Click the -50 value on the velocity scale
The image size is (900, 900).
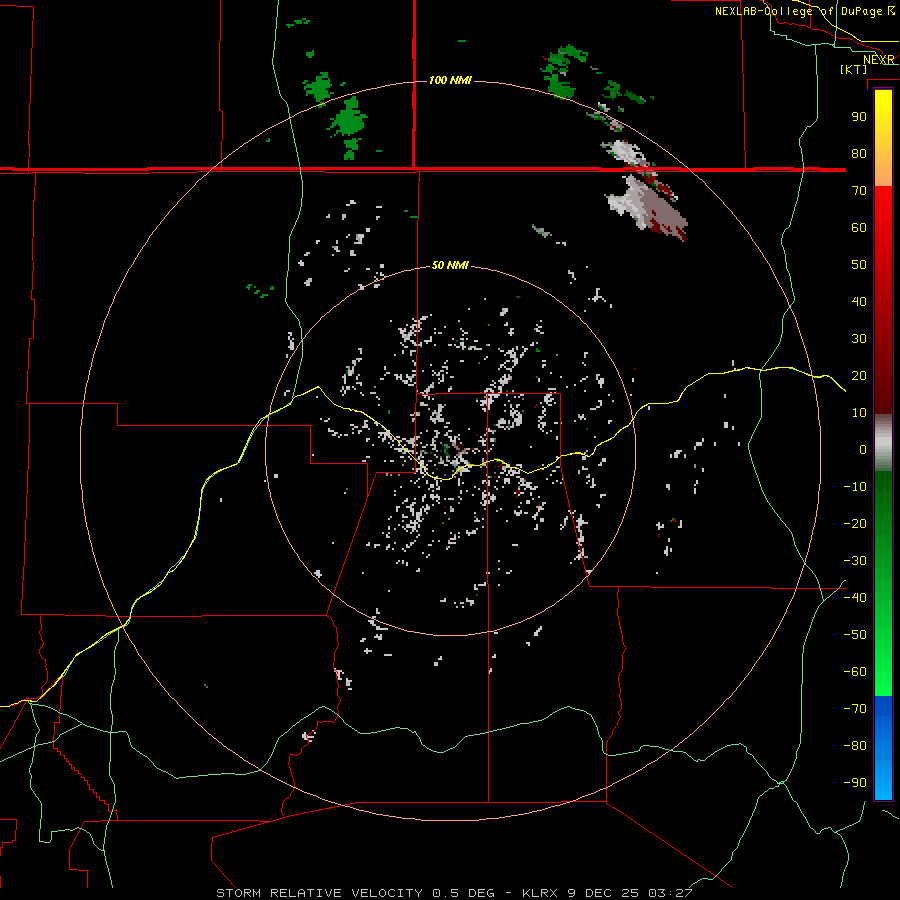[x=855, y=635]
